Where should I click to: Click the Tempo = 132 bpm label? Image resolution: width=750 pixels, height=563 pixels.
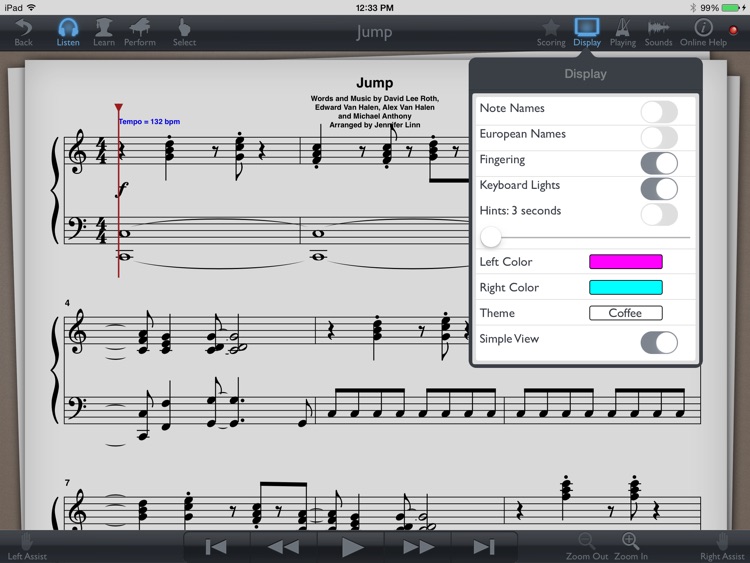(149, 121)
